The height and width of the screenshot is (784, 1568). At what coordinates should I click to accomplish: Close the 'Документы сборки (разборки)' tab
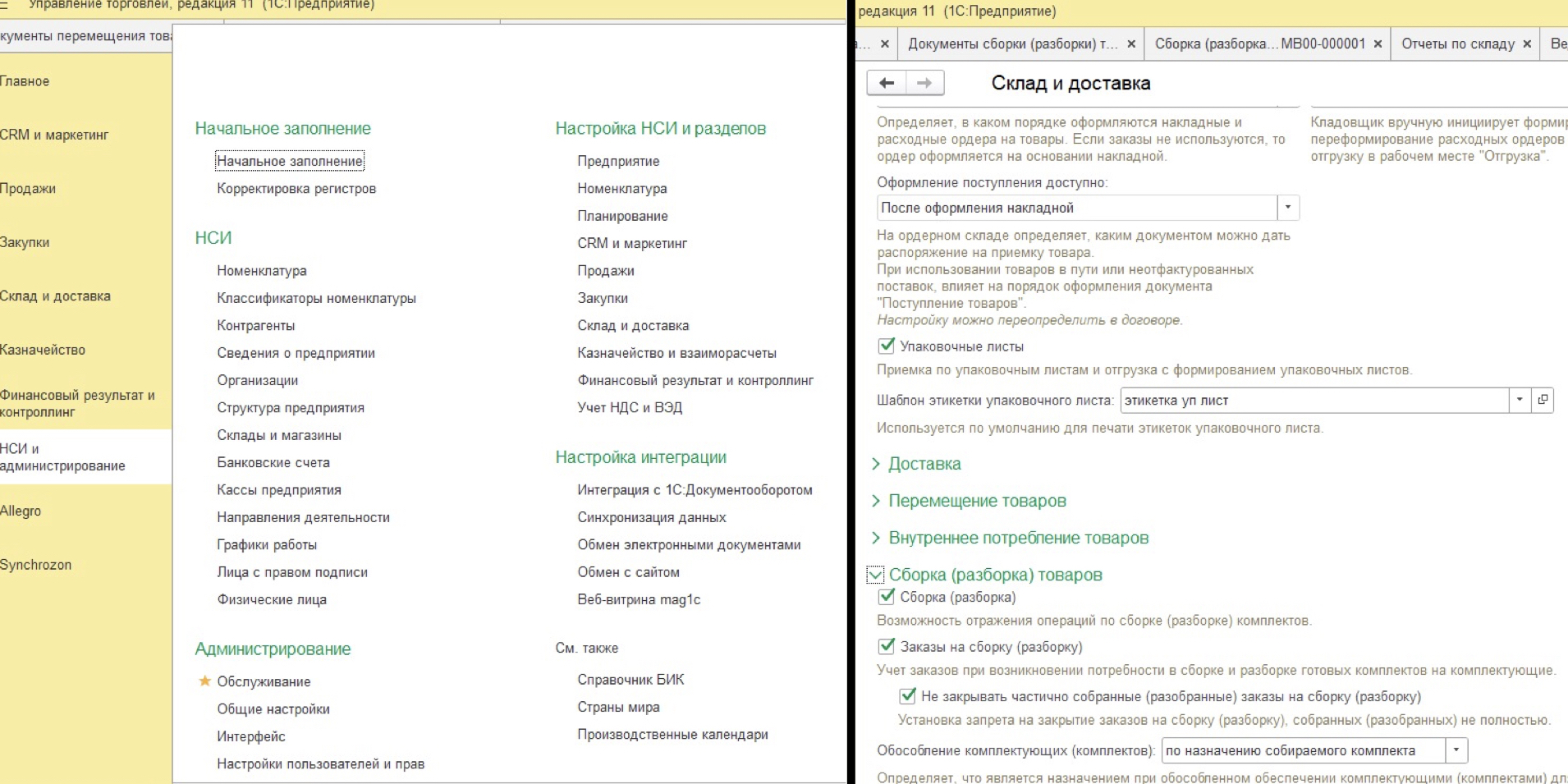click(x=1131, y=44)
